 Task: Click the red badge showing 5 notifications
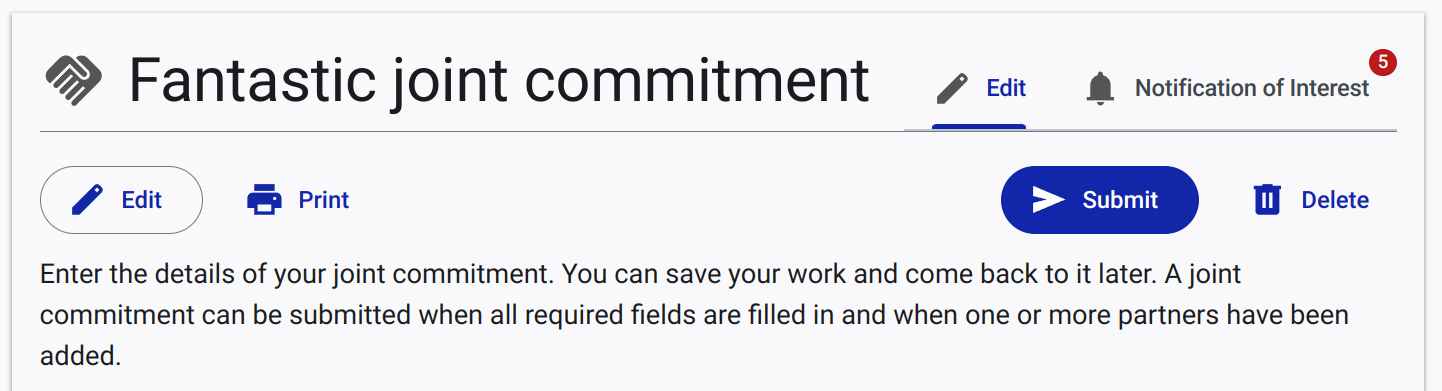coord(1382,62)
